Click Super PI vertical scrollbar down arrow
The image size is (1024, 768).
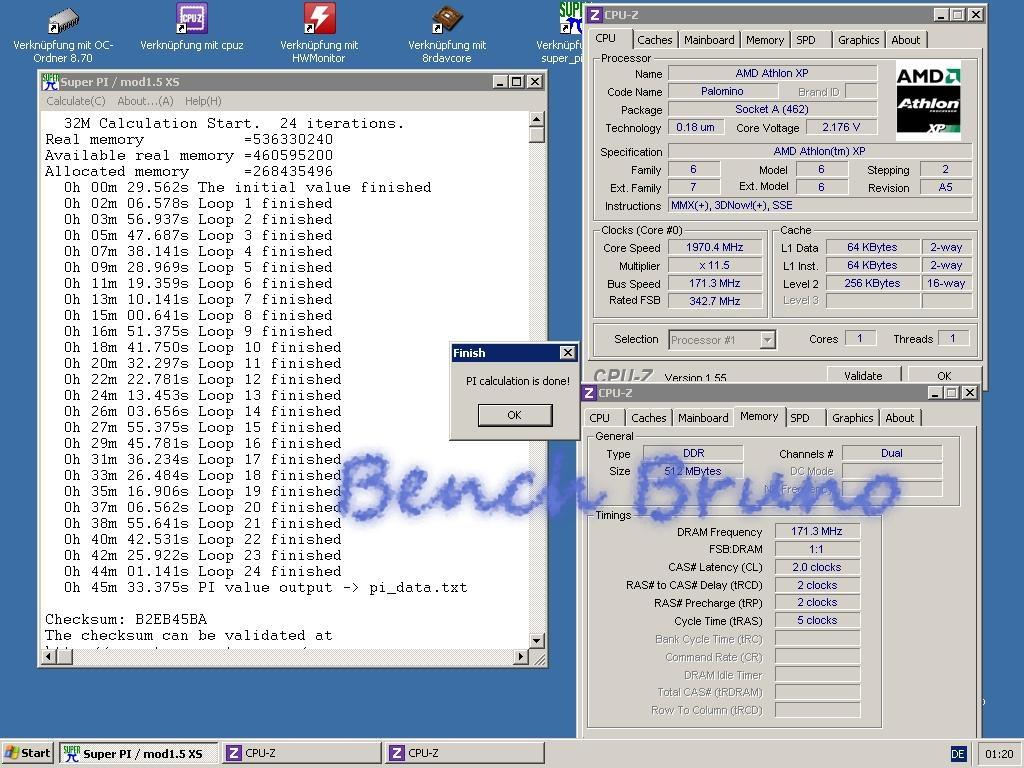[536, 641]
